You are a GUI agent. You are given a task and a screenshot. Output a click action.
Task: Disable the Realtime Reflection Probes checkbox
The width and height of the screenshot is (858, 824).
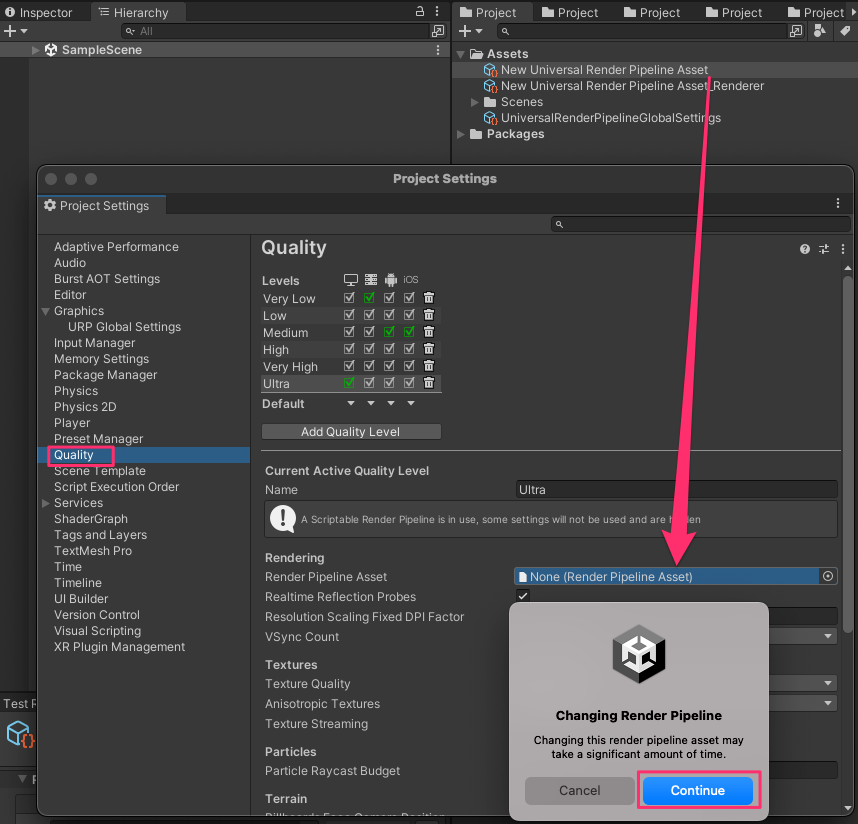(522, 594)
